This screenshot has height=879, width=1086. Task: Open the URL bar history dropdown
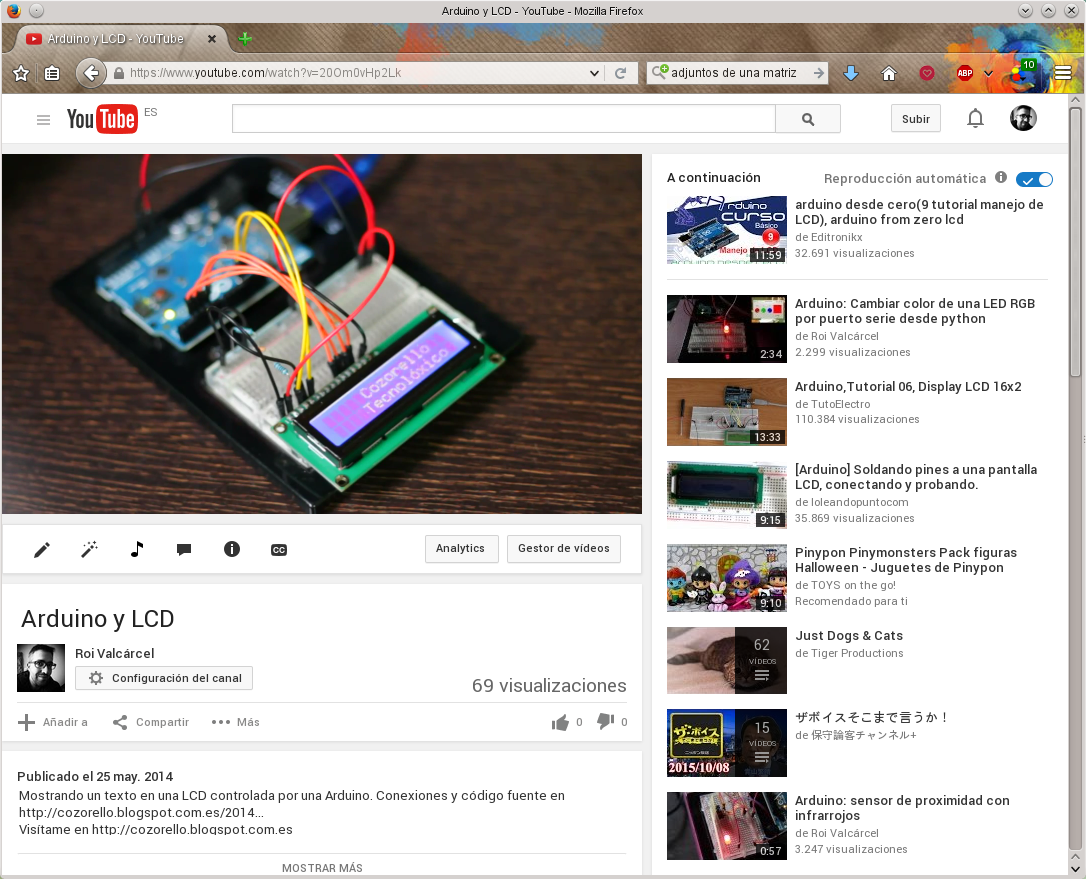coord(594,73)
